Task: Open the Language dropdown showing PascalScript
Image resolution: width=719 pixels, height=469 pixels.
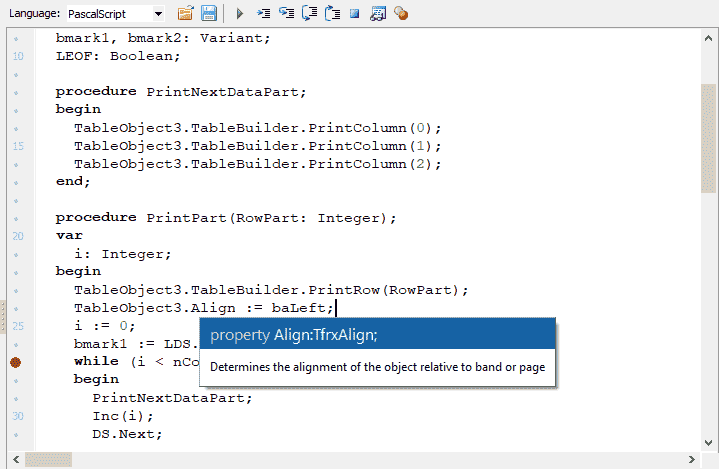Action: tap(116, 14)
